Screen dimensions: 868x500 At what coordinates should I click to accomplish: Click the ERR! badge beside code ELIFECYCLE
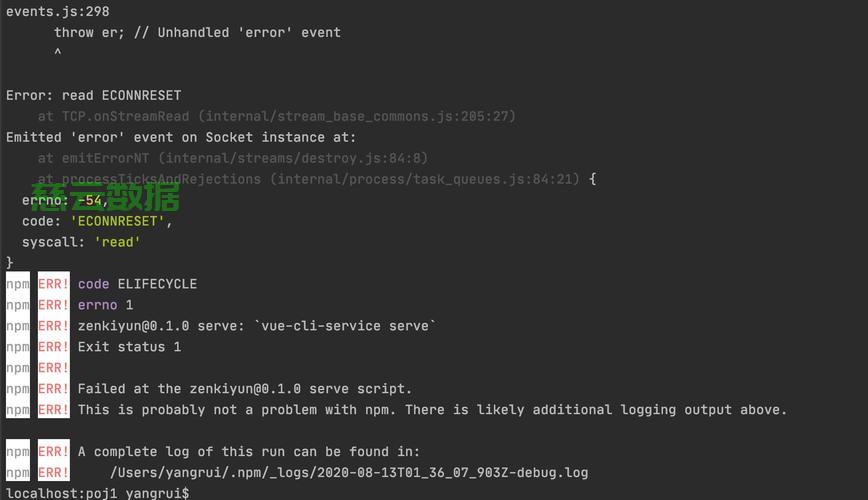(x=54, y=284)
